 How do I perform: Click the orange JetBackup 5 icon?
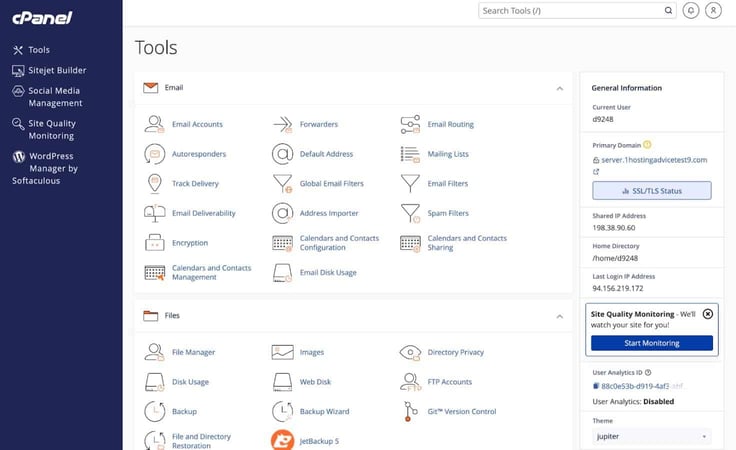(283, 441)
